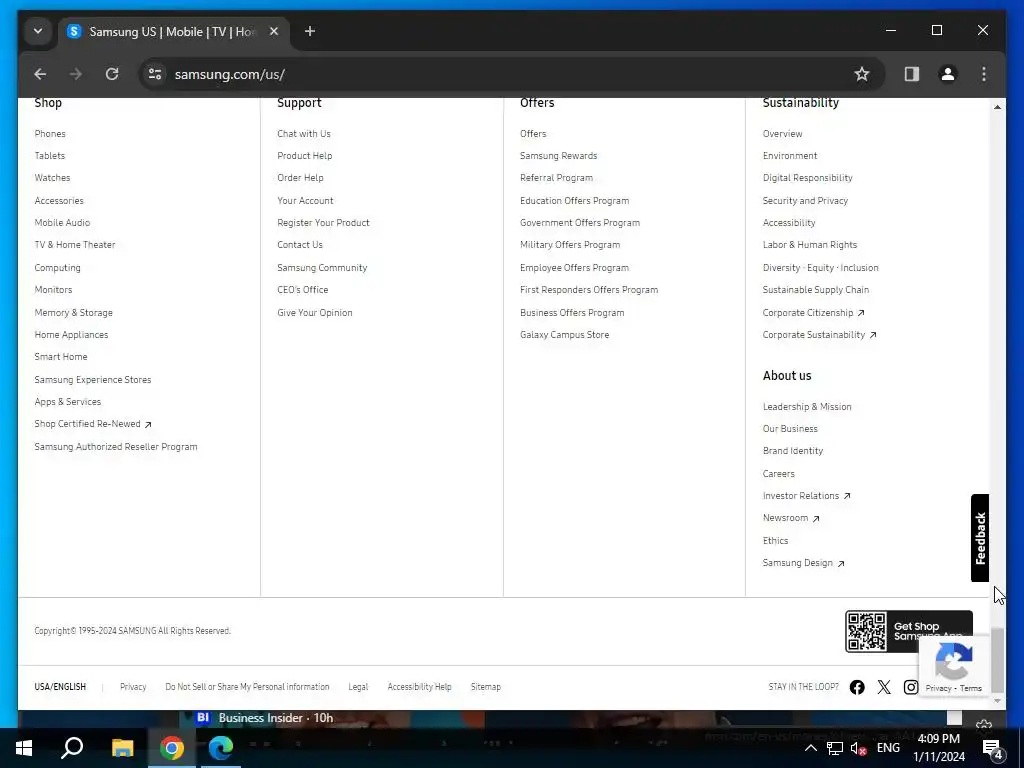This screenshot has height=768, width=1024.
Task: Open Military Offers Program link
Action: [570, 245]
